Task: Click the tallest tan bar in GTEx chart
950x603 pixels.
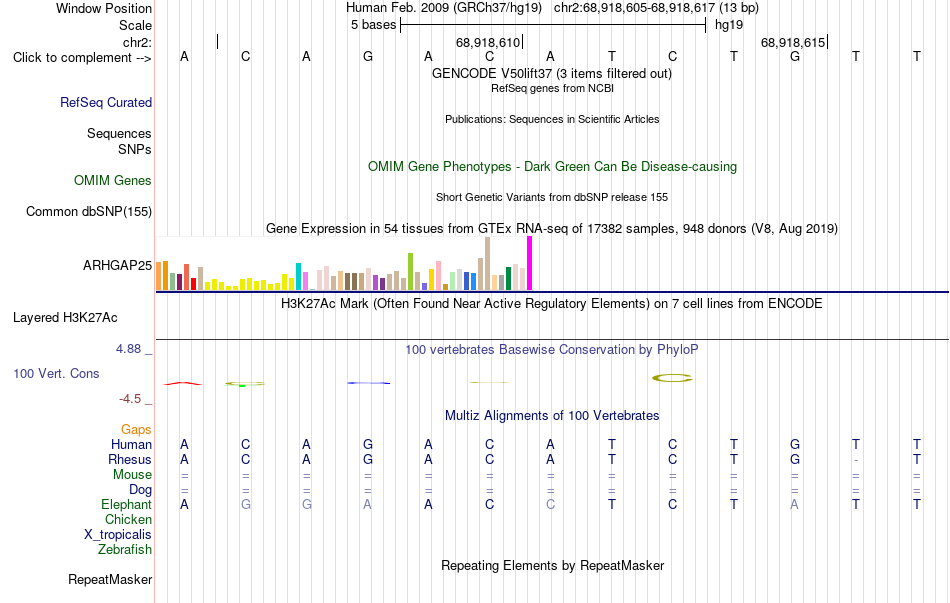Action: (488, 264)
